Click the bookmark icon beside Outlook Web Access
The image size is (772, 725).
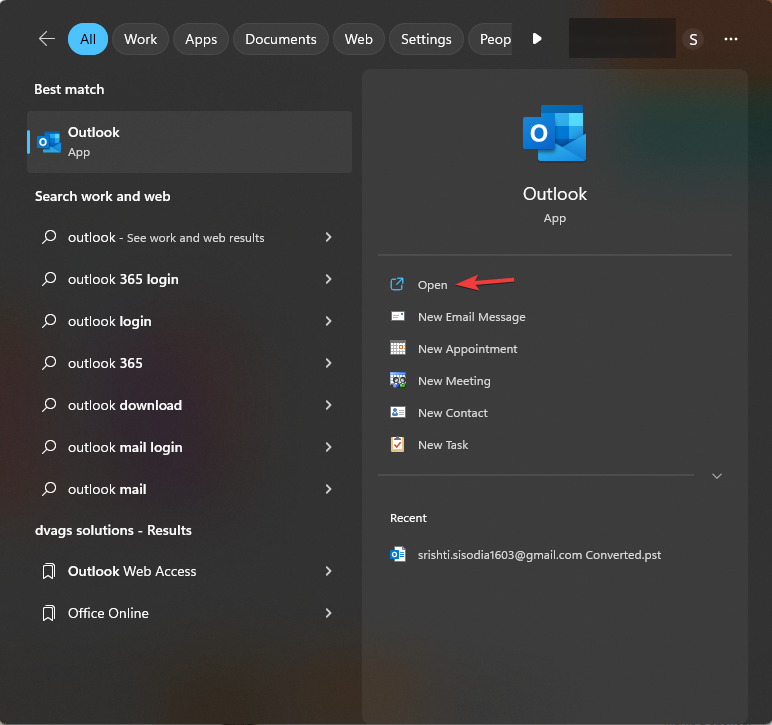(49, 571)
